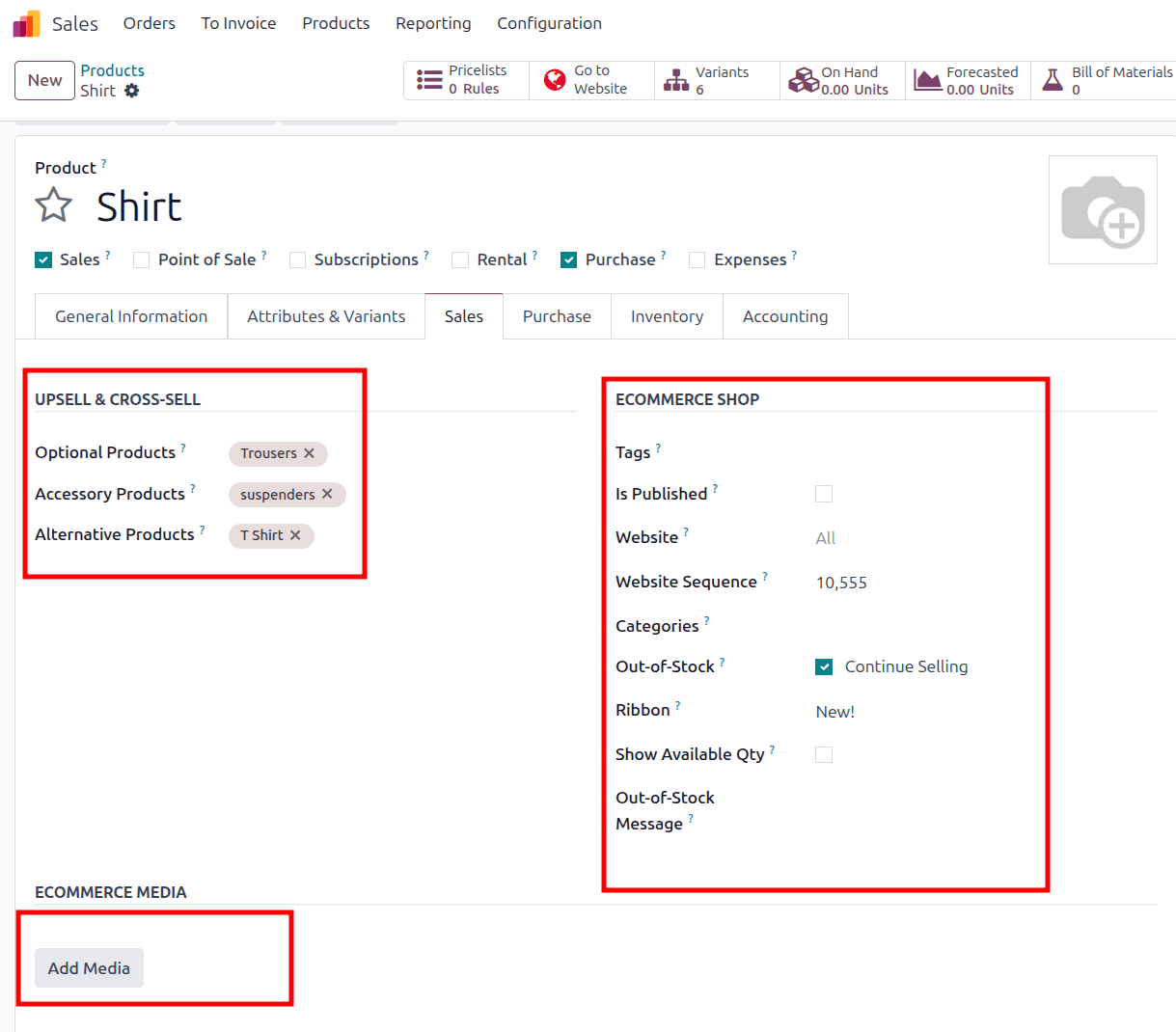Show help tooltip for Ribbon field
Viewport: 1176px width, 1032px height.
[x=678, y=705]
